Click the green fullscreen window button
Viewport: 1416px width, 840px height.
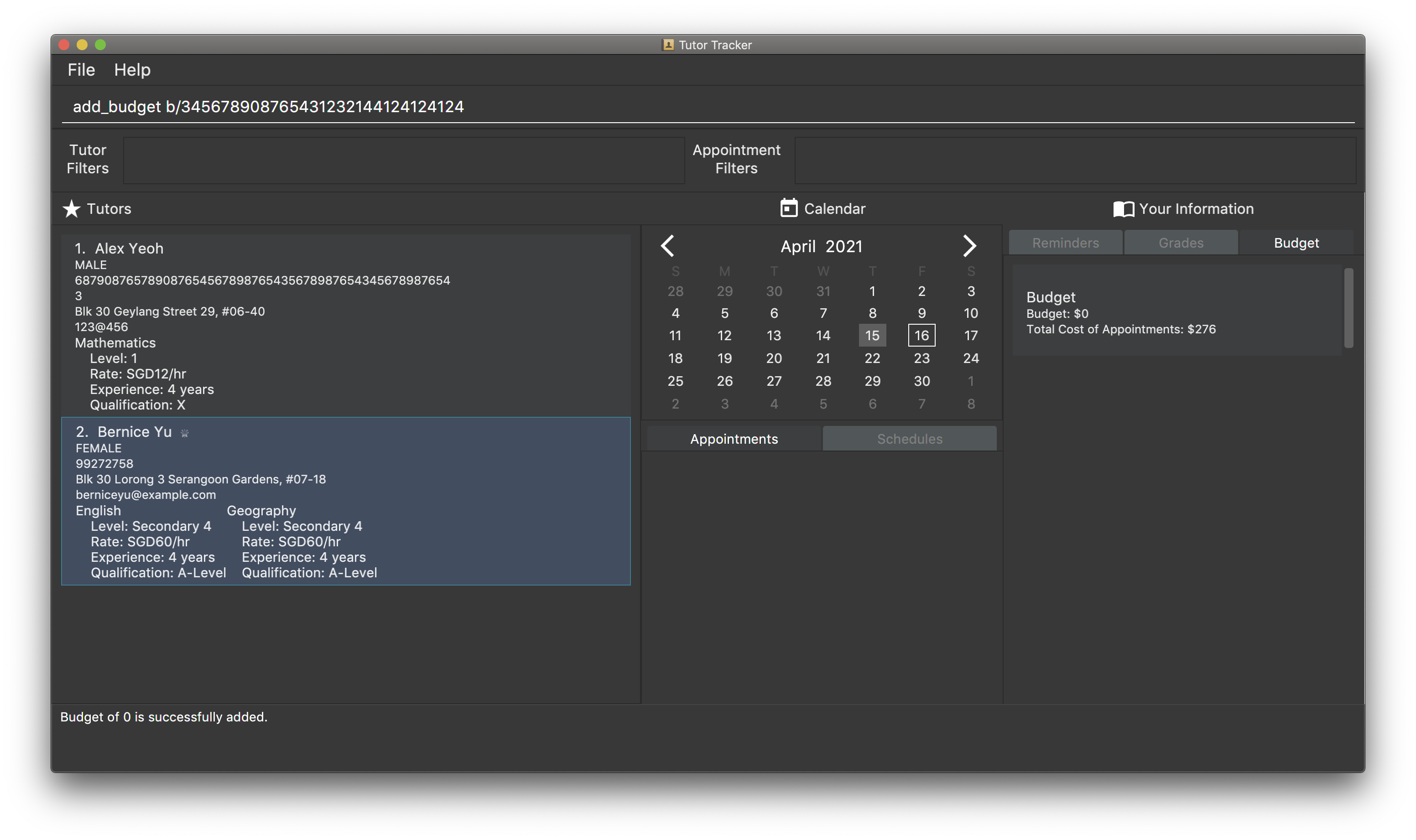[100, 45]
